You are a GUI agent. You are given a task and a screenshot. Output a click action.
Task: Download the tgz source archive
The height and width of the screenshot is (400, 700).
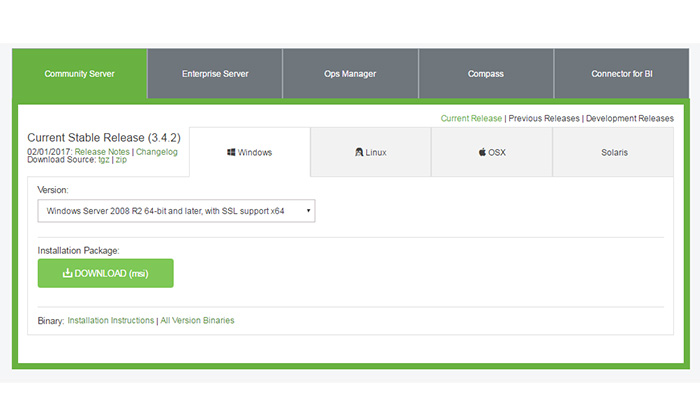pyautogui.click(x=104, y=160)
